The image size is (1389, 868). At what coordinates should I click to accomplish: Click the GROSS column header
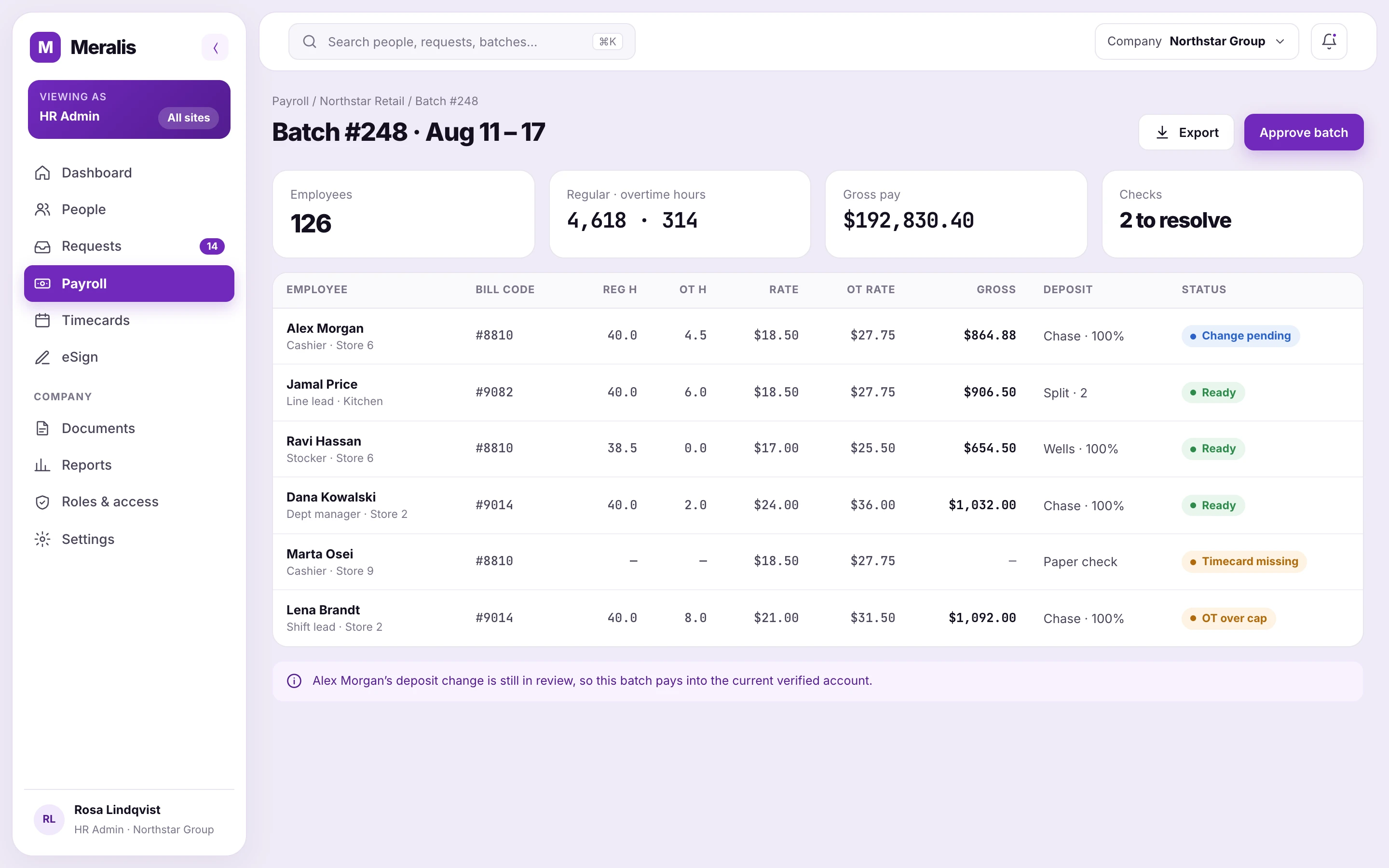(x=996, y=289)
